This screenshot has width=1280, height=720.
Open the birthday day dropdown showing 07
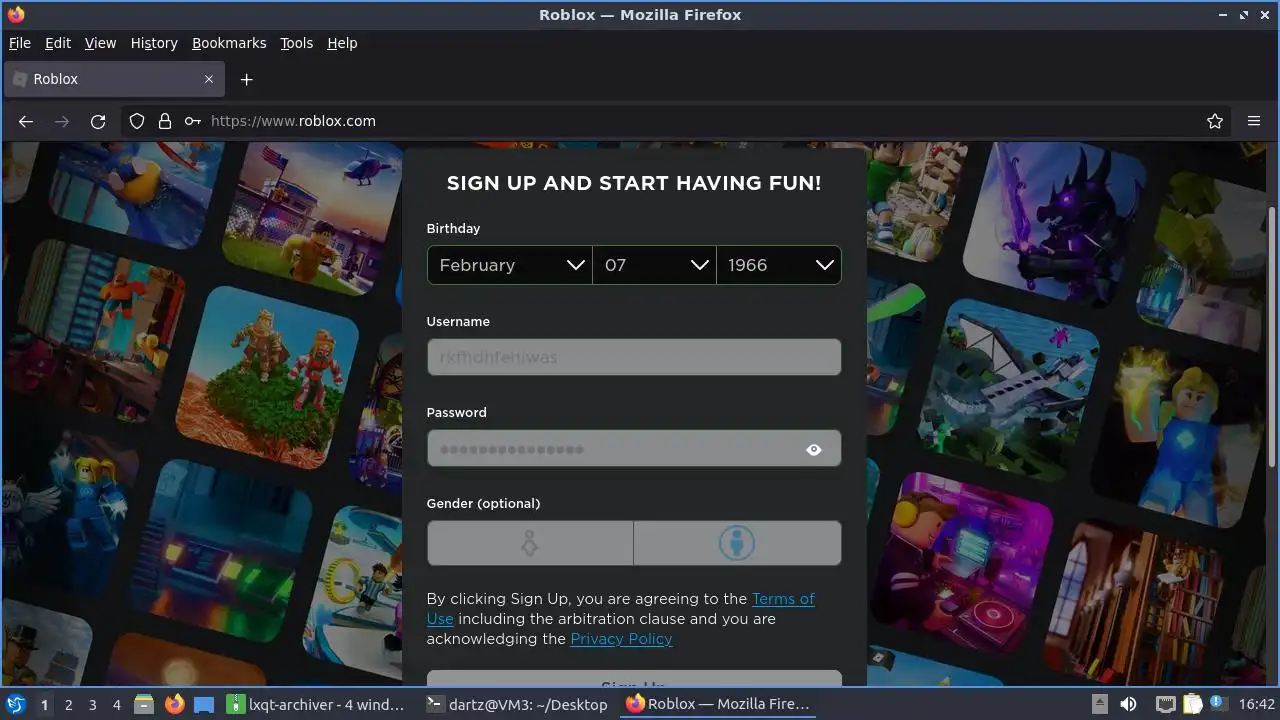click(x=654, y=265)
